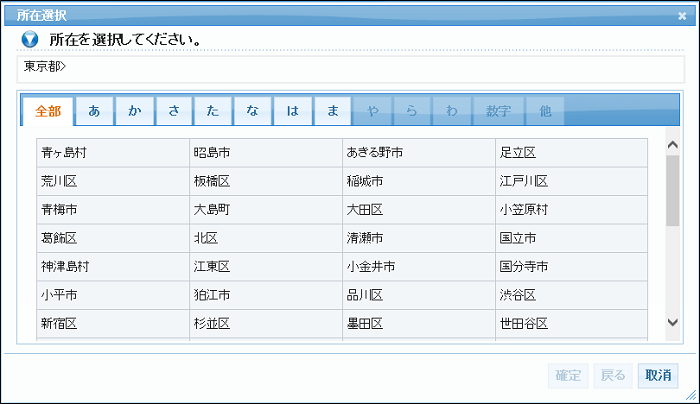Pick 江戸川区 from the list
Viewport: 700px width, 404px height.
click(523, 181)
